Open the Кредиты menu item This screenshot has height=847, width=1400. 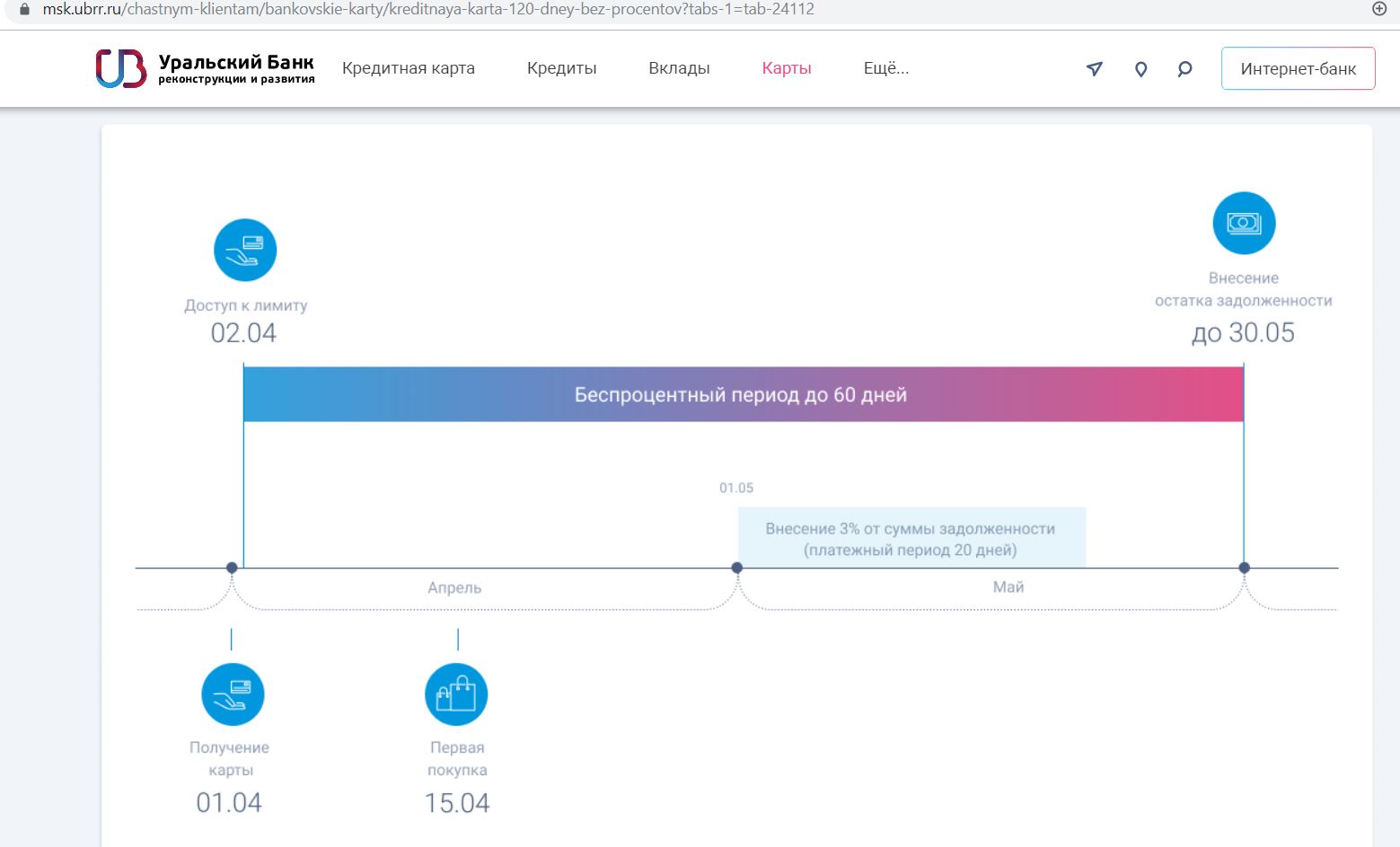(561, 68)
